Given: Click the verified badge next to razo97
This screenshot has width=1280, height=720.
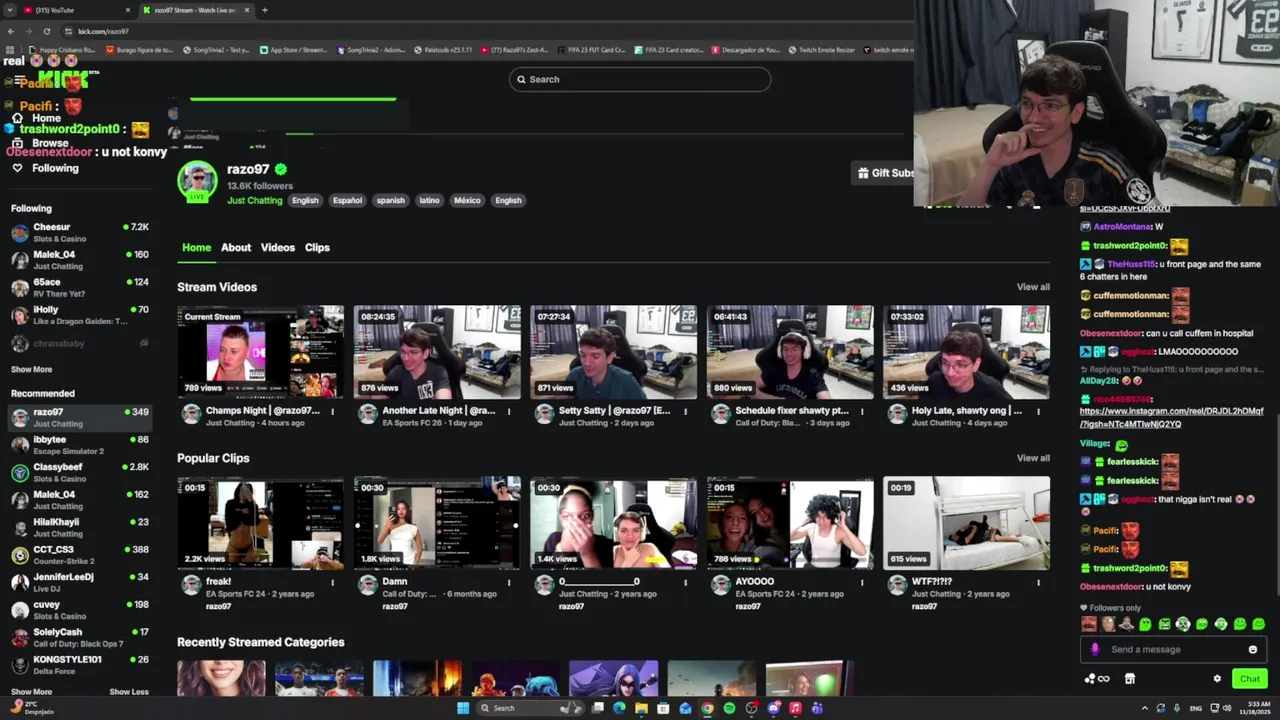Looking at the screenshot, I should click(281, 169).
